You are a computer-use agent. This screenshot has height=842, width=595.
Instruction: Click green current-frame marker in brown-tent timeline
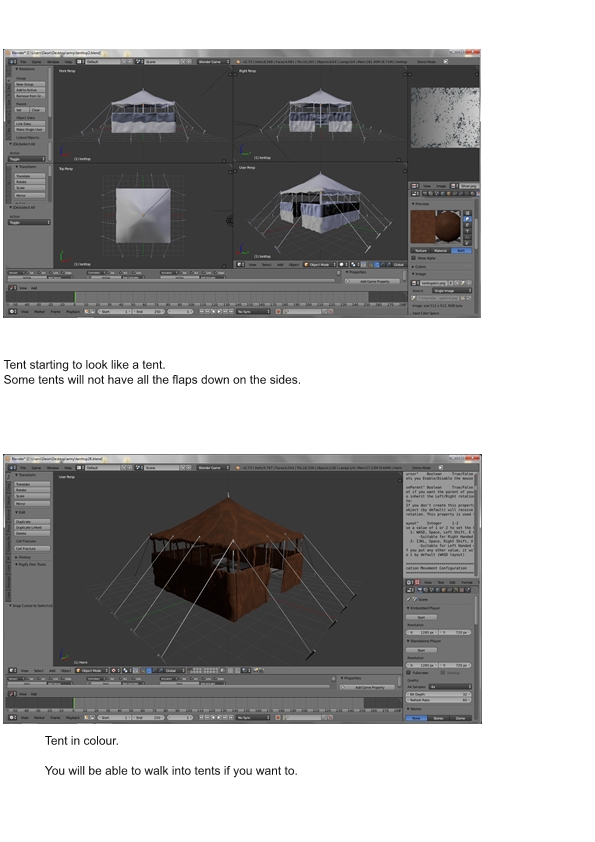[74, 702]
